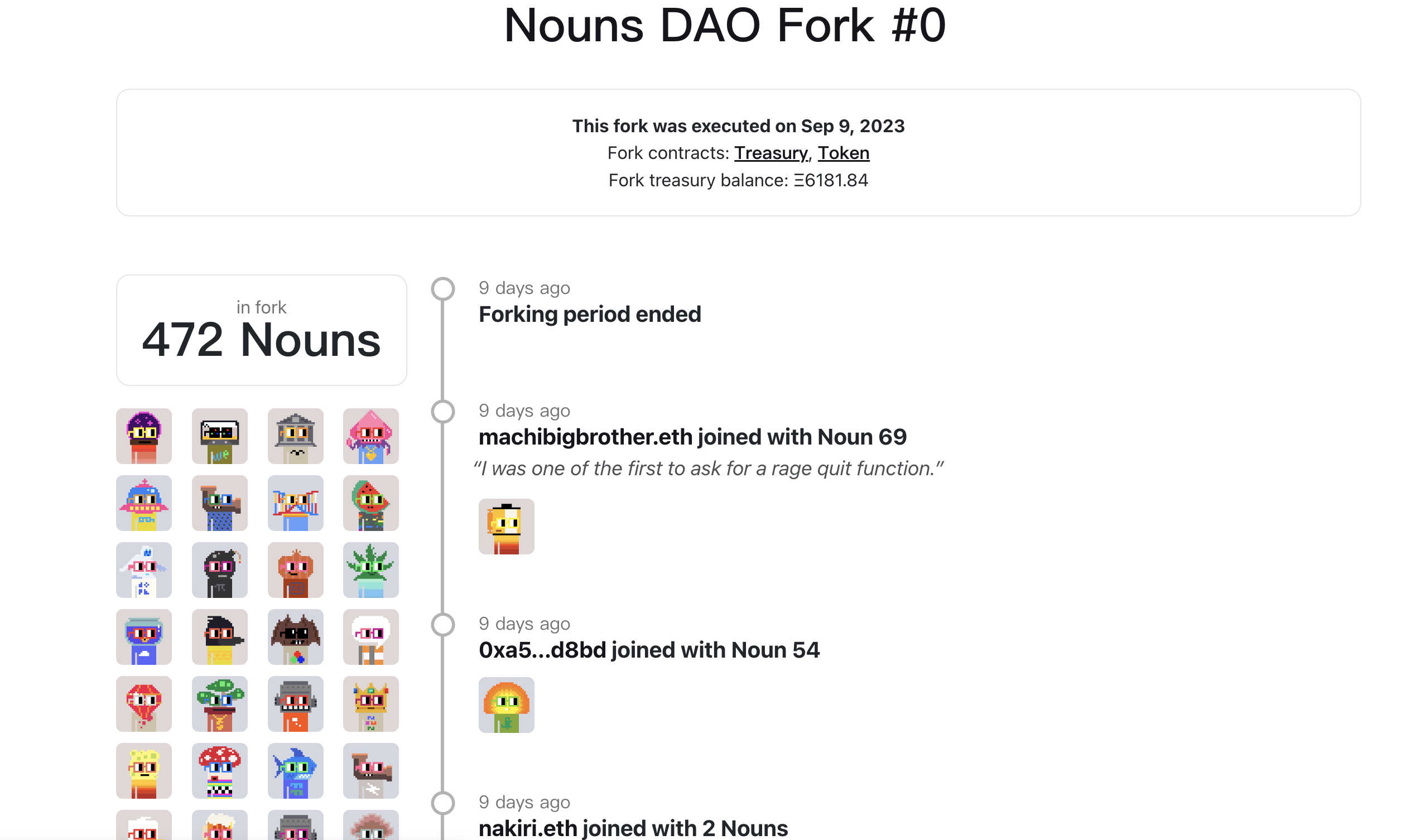Click timeline marker for machibigbrother.eth event
The image size is (1406, 840).
(442, 412)
